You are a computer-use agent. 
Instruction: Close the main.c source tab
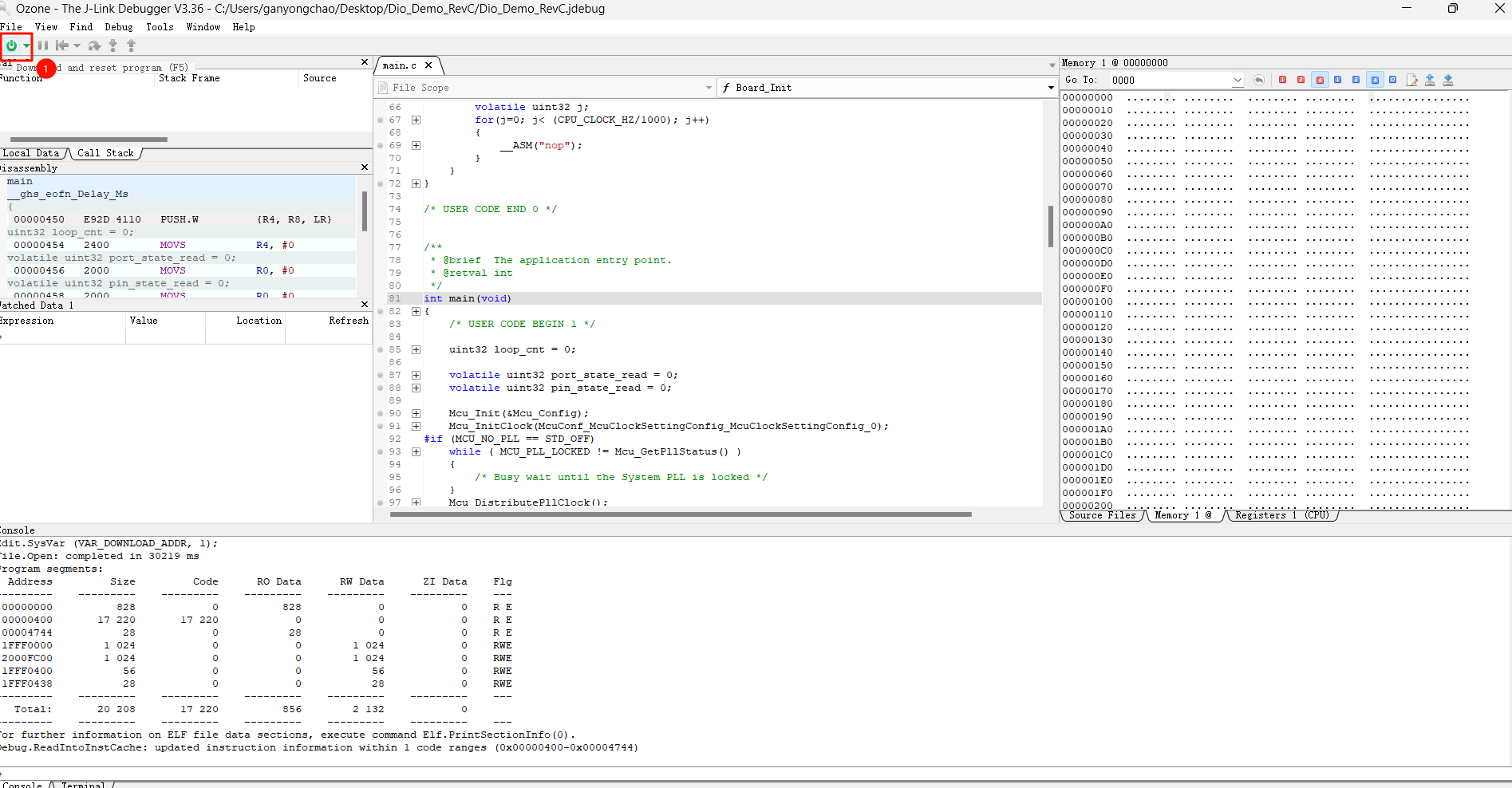[428, 65]
